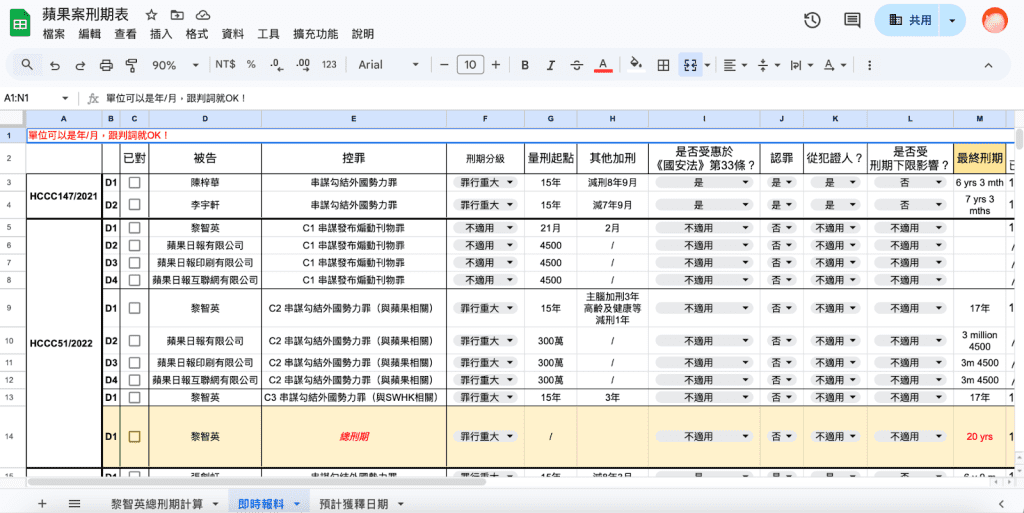Open the fill color picker
Image resolution: width=1024 pixels, height=513 pixels.
coord(634,65)
